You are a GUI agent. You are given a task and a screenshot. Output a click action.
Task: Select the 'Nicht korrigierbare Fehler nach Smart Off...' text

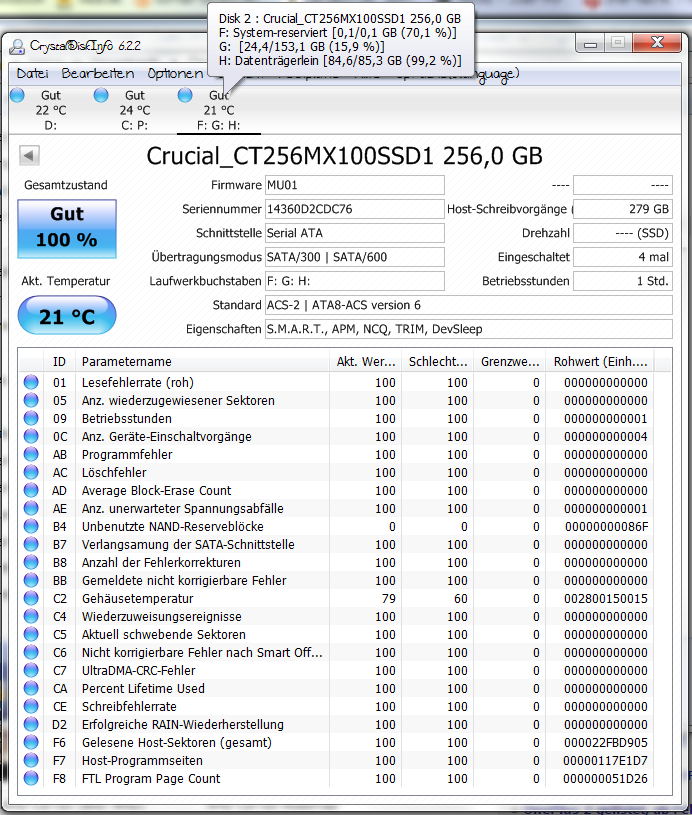[202, 652]
